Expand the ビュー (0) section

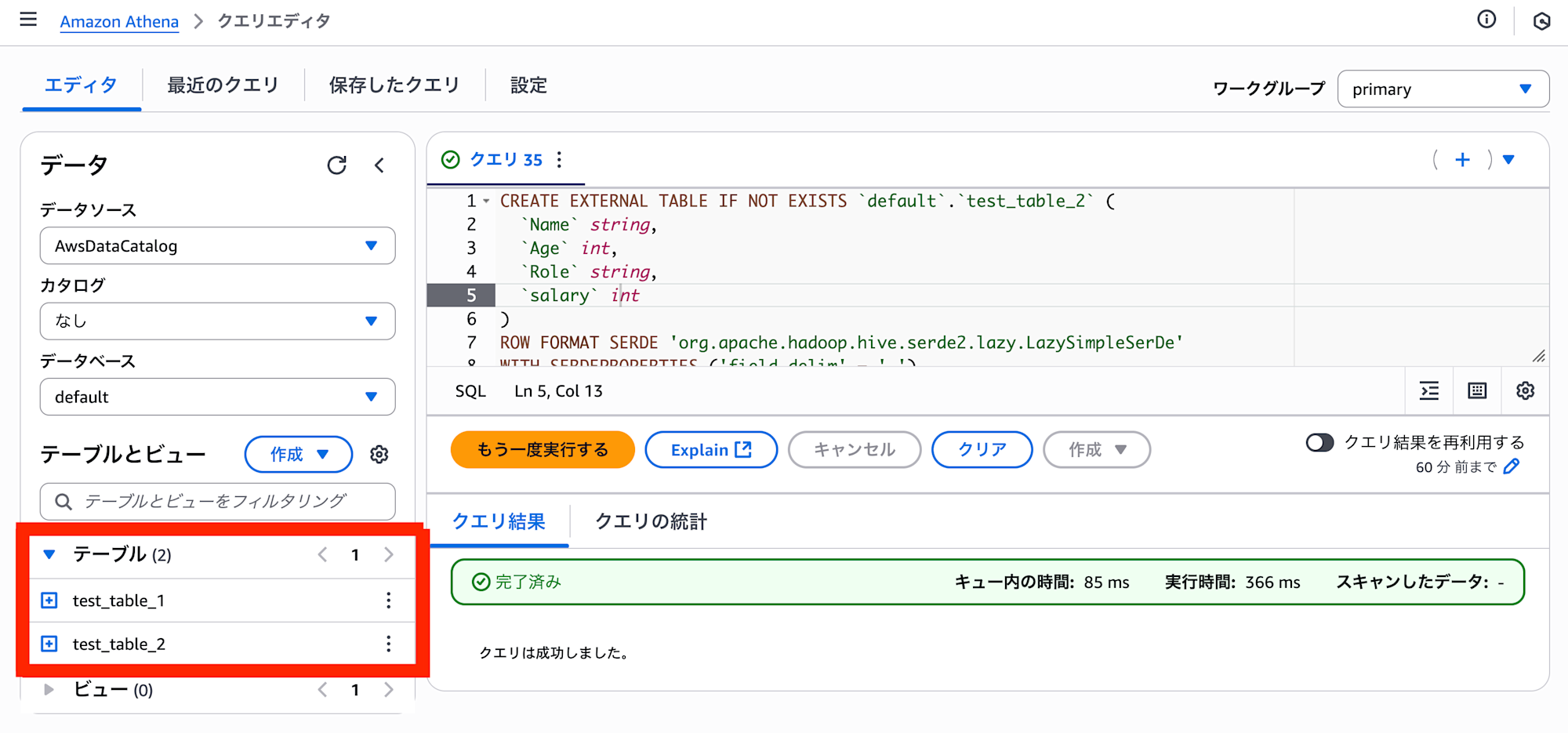coord(49,690)
